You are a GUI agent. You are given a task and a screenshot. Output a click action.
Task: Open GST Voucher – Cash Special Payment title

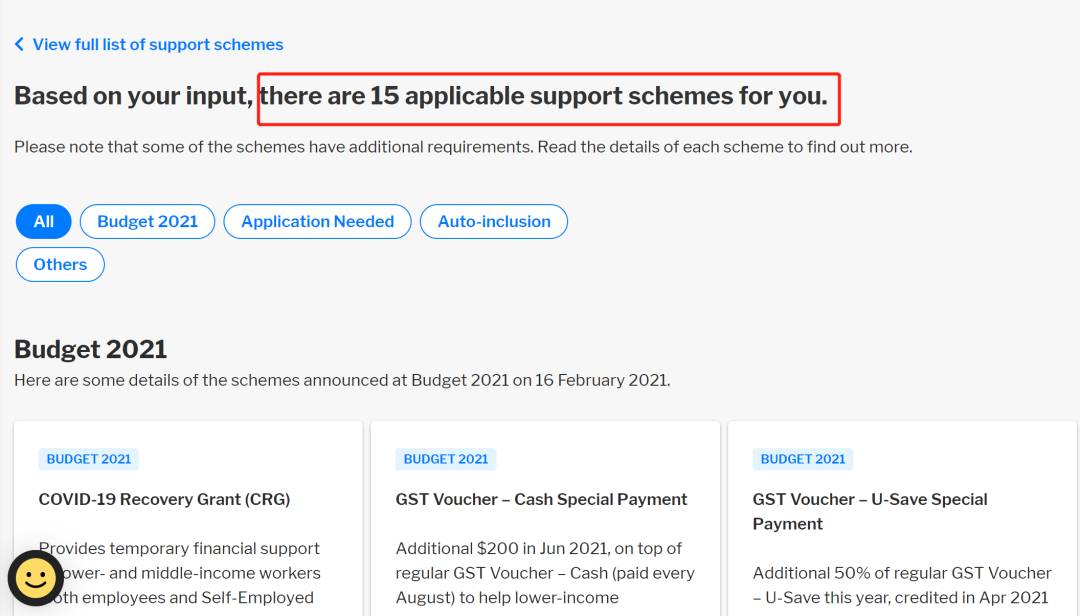(x=541, y=499)
